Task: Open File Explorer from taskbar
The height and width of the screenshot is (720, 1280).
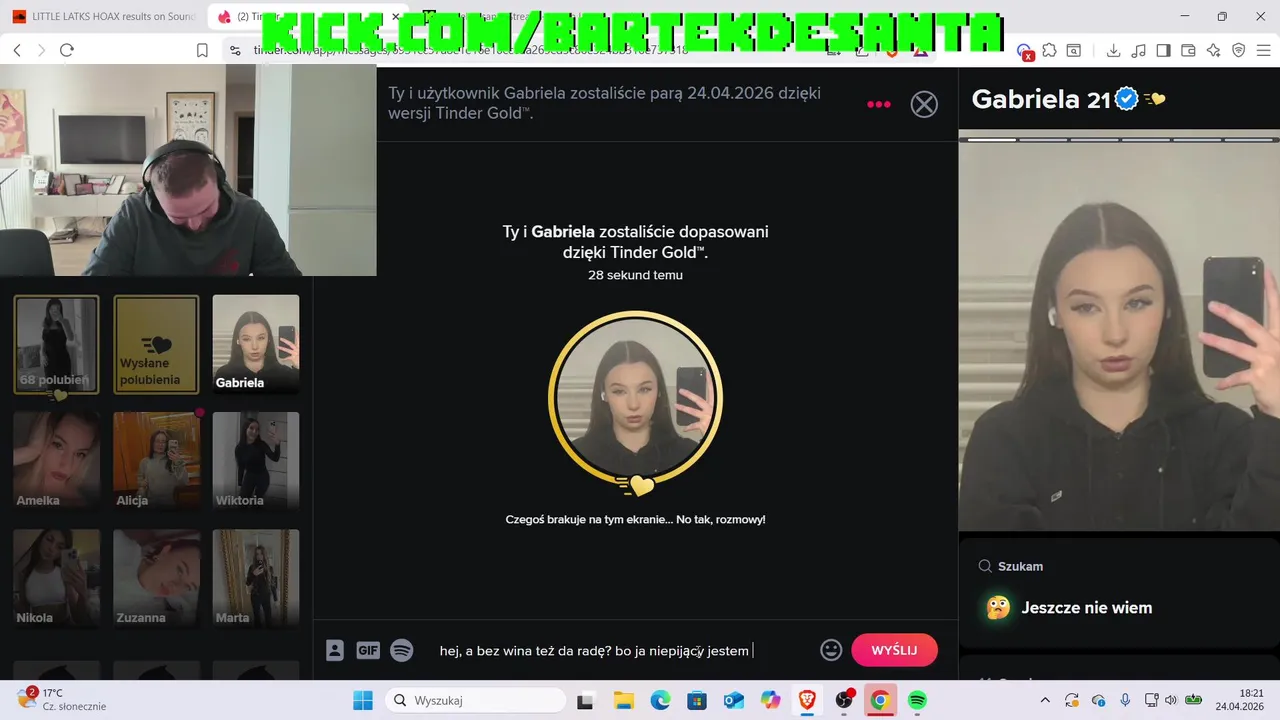Action: pyautogui.click(x=623, y=700)
